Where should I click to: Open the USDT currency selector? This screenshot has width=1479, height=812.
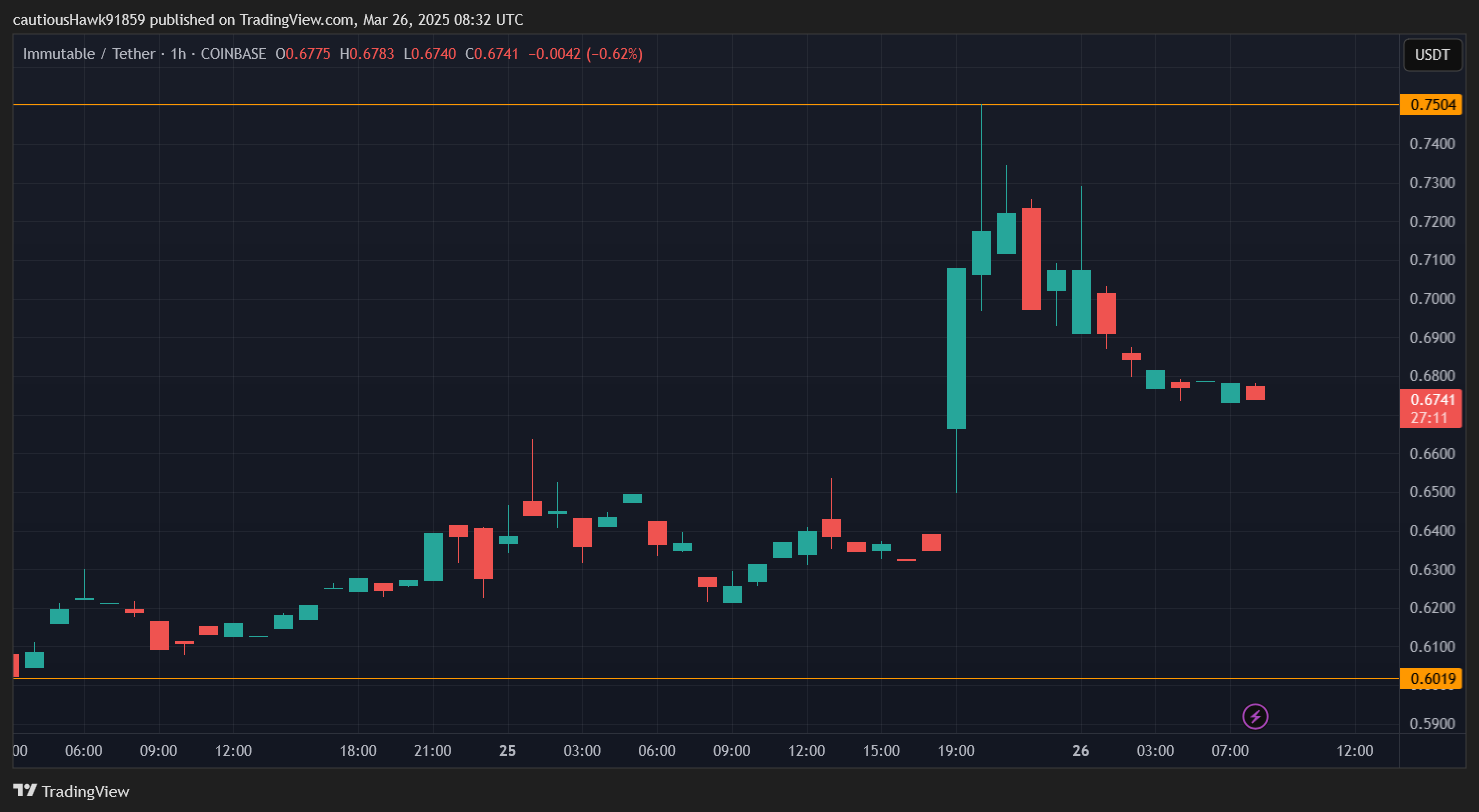coord(1432,55)
